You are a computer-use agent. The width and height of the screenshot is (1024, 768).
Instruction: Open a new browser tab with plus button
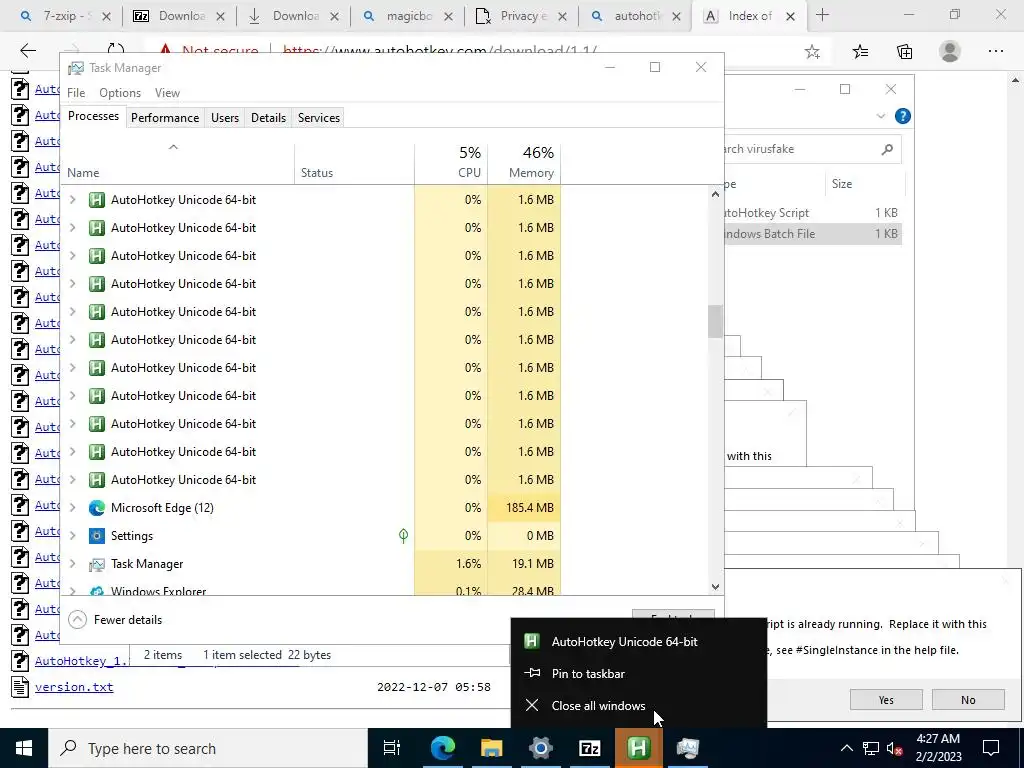tap(822, 15)
